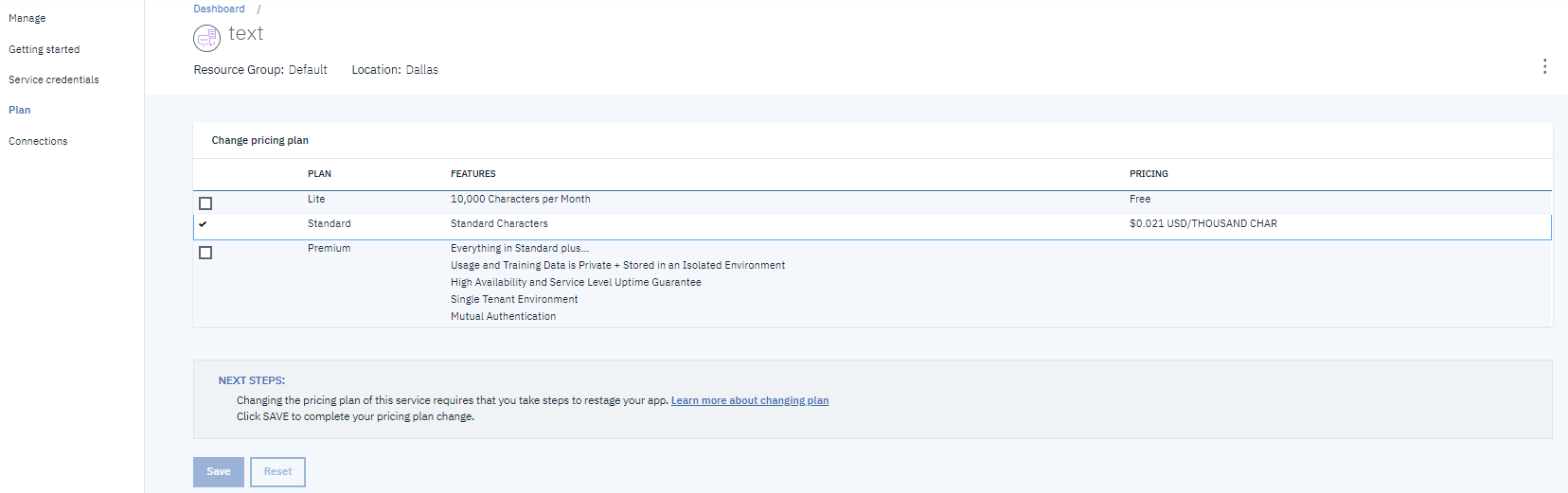The image size is (1568, 493).
Task: Select the Premium plan checkbox
Action: pyautogui.click(x=205, y=253)
